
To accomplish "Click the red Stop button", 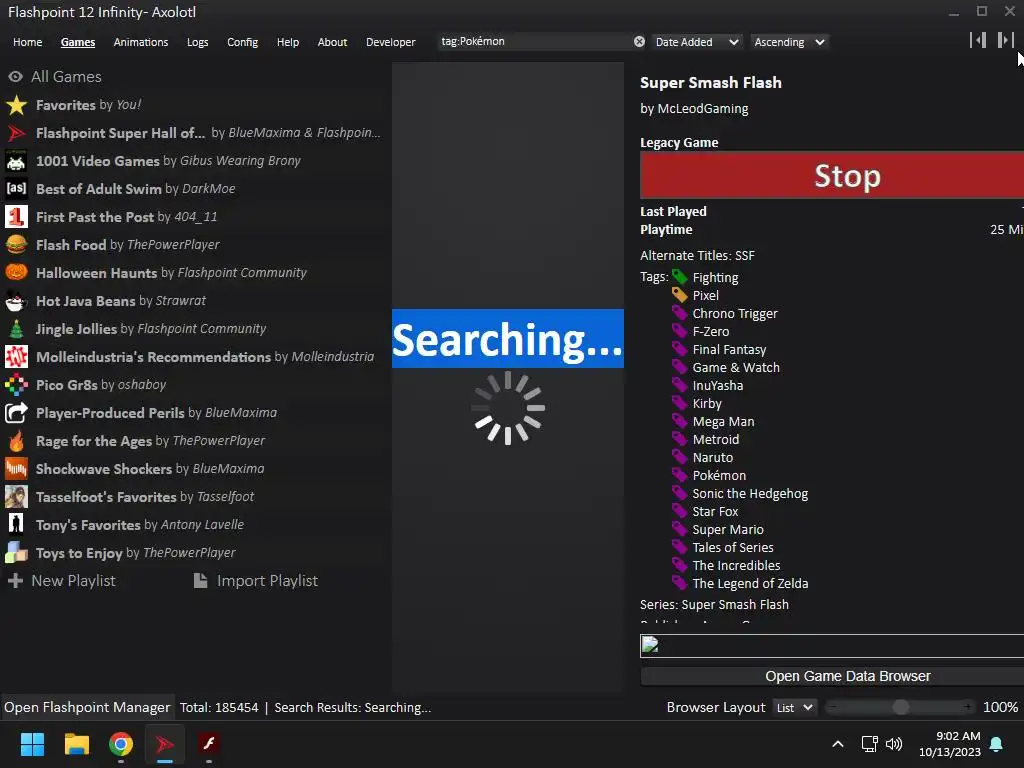I will click(x=832, y=176).
